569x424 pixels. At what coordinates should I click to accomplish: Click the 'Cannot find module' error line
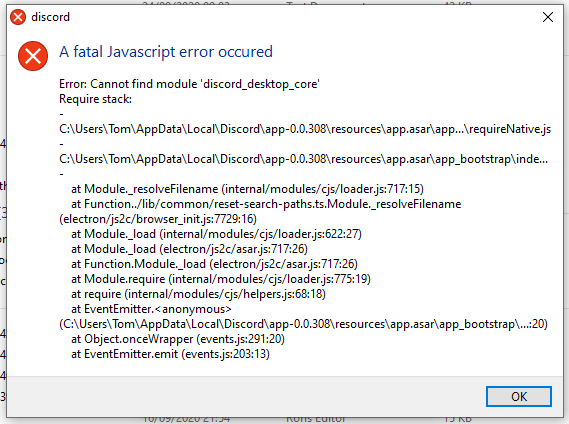(189, 84)
